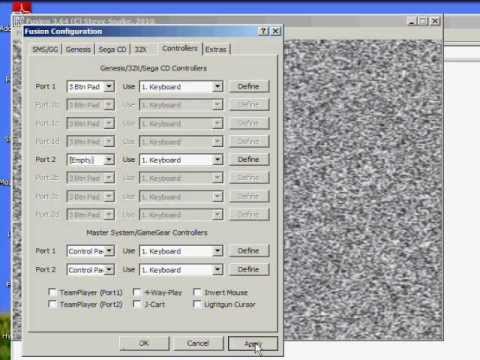480x360 pixels.
Task: Confirm settings with OK button
Action: tap(144, 343)
